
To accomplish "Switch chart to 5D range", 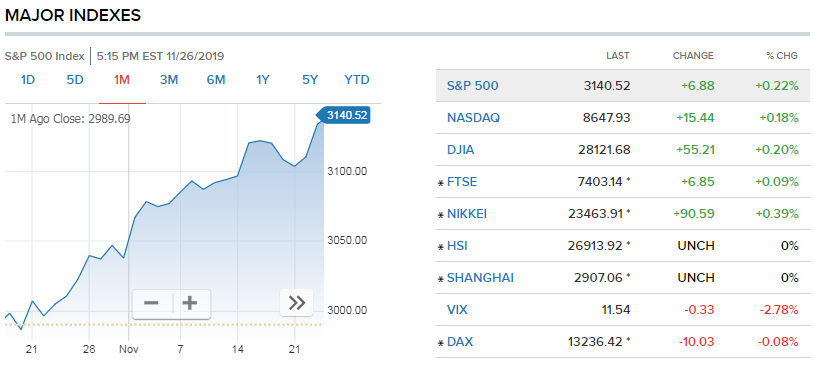I will pyautogui.click(x=75, y=80).
